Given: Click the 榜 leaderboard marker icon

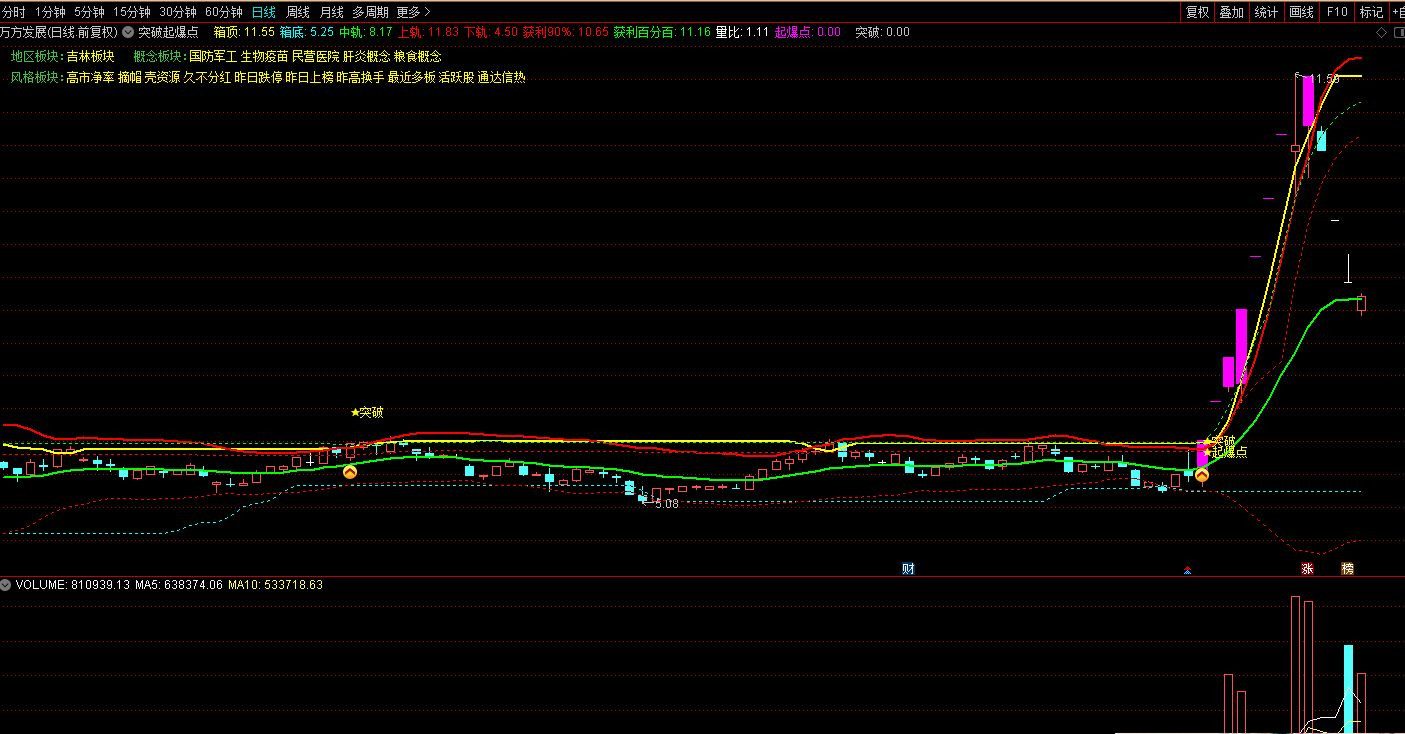Looking at the screenshot, I should pyautogui.click(x=1347, y=568).
